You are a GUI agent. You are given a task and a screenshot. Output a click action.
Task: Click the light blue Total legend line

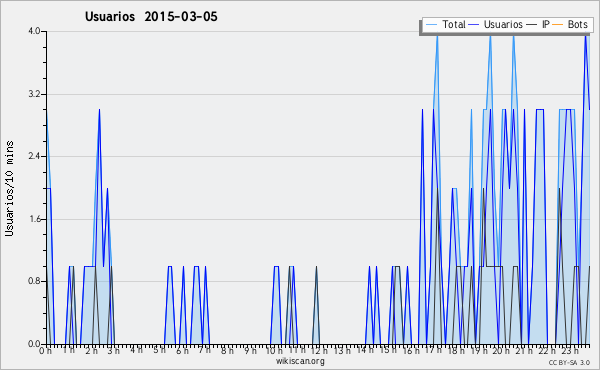(431, 25)
